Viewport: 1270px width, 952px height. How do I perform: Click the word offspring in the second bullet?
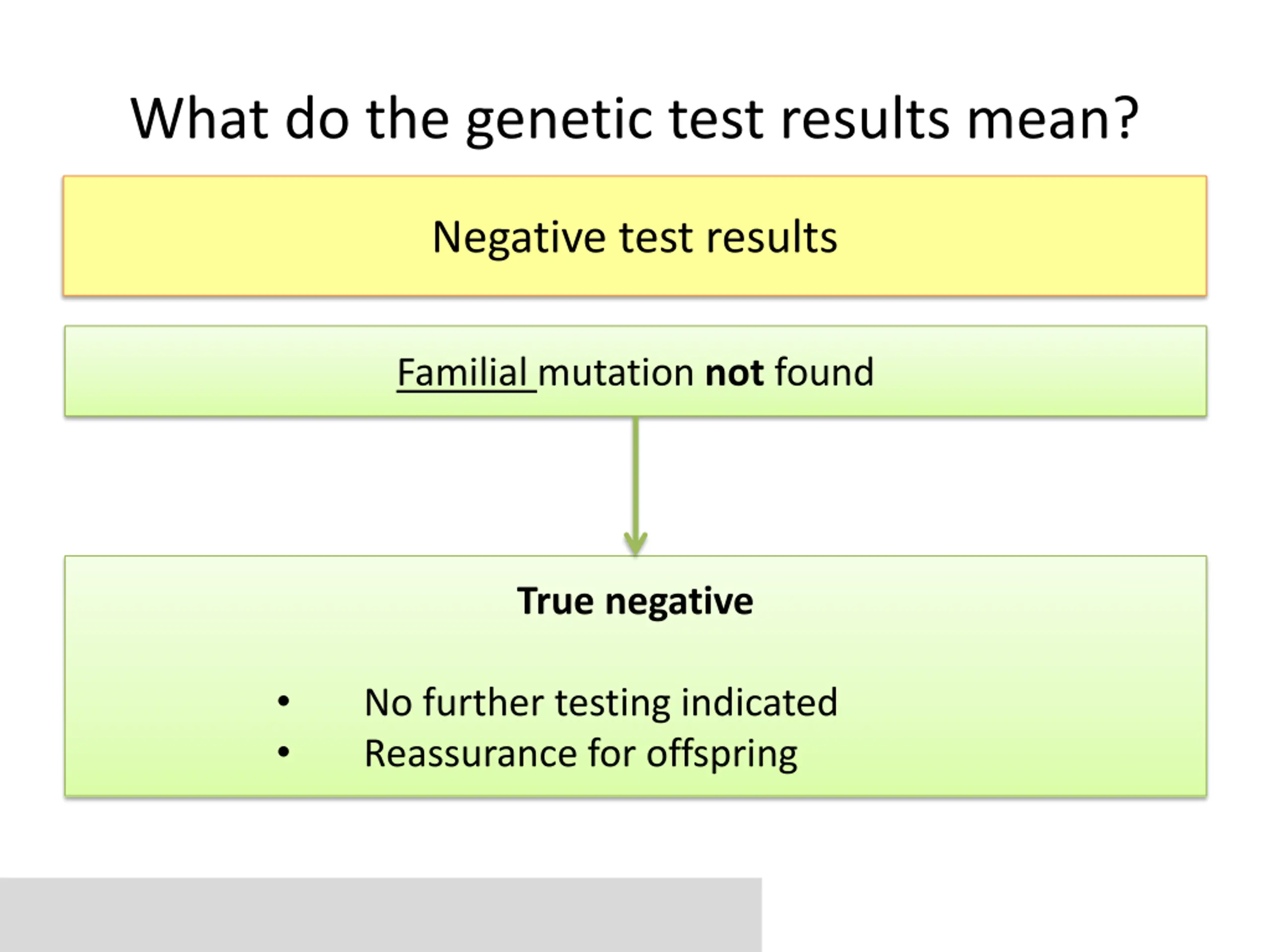pyautogui.click(x=722, y=754)
